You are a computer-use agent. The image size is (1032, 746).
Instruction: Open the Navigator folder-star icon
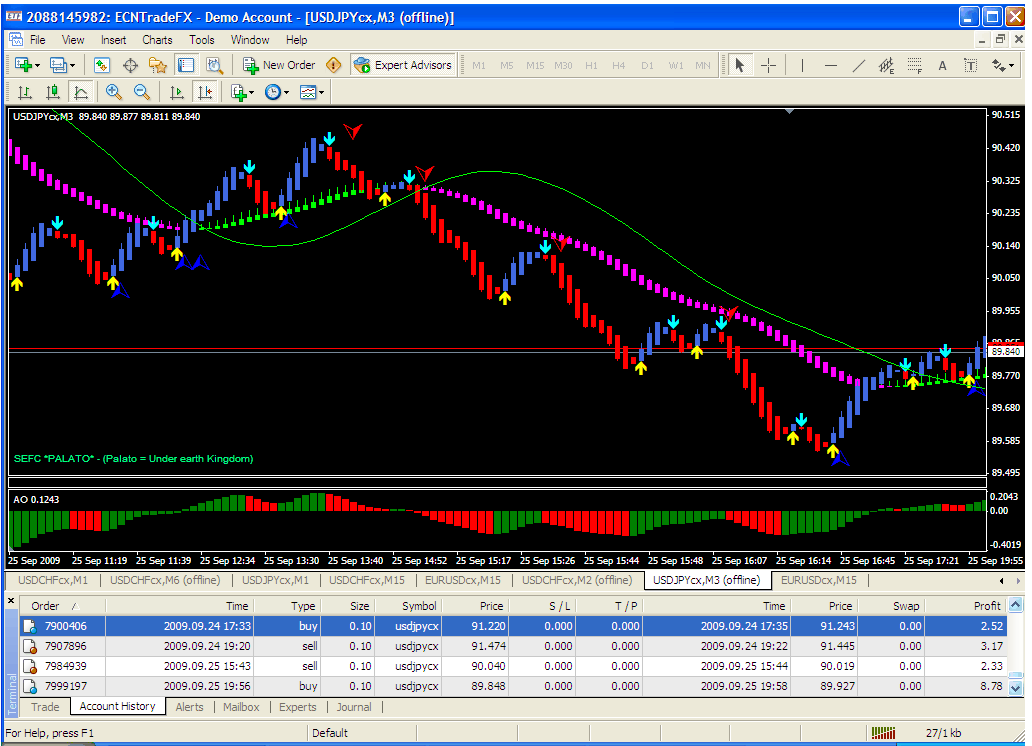[158, 65]
